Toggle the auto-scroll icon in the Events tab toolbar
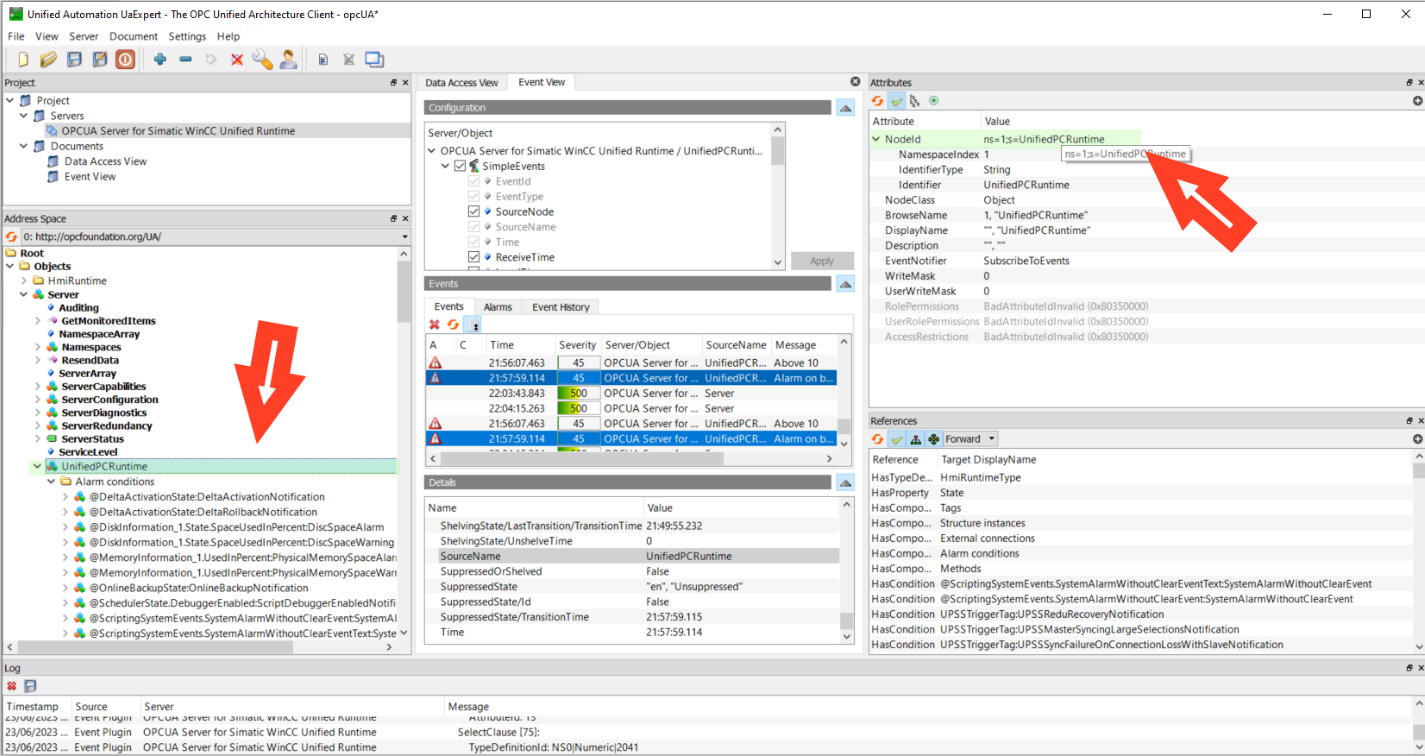Image resolution: width=1425 pixels, height=756 pixels. [x=474, y=325]
